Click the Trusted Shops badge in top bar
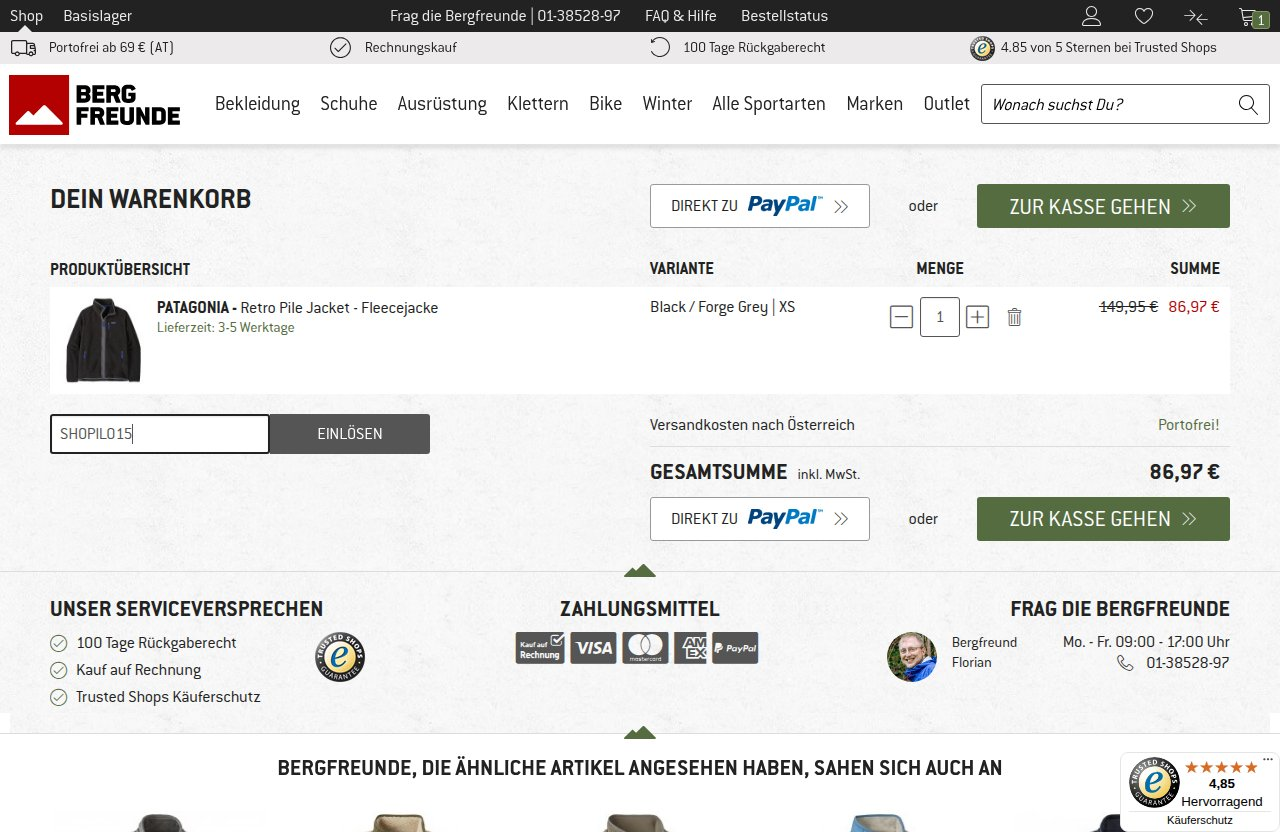Screen dimensions: 1280x832 point(983,48)
